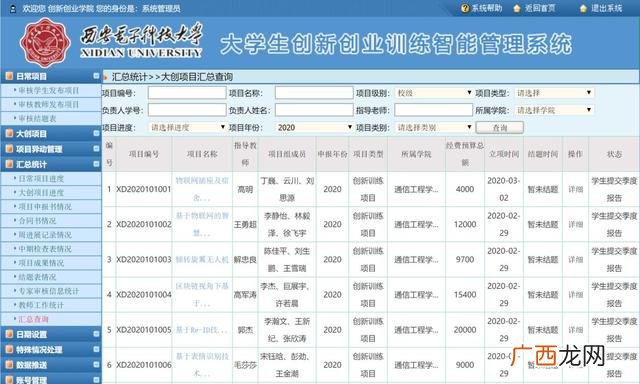Click 详细 link for XD2020101003
Image resolution: width=640 pixels, height=384 pixels.
(576, 260)
